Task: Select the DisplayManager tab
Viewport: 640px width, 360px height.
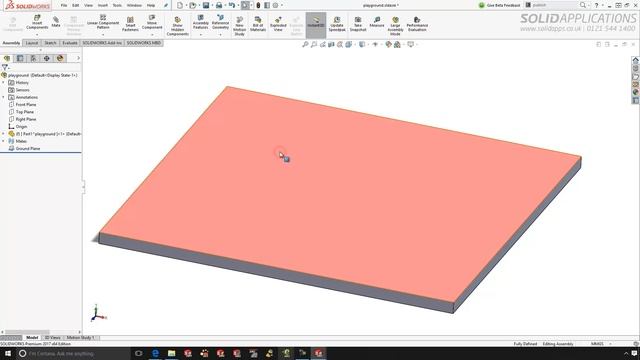Action: pos(60,58)
